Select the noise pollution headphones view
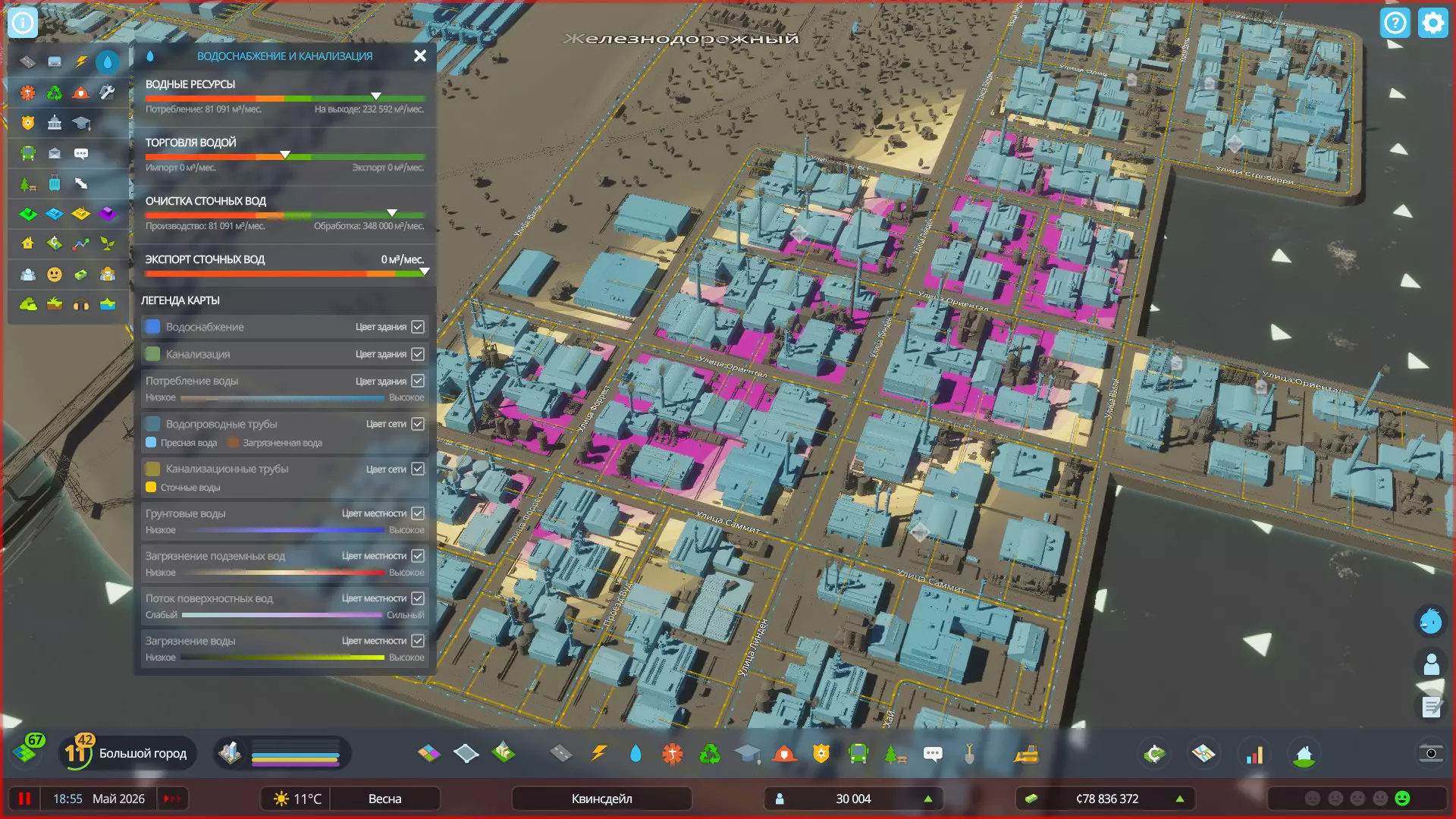 coord(81,305)
